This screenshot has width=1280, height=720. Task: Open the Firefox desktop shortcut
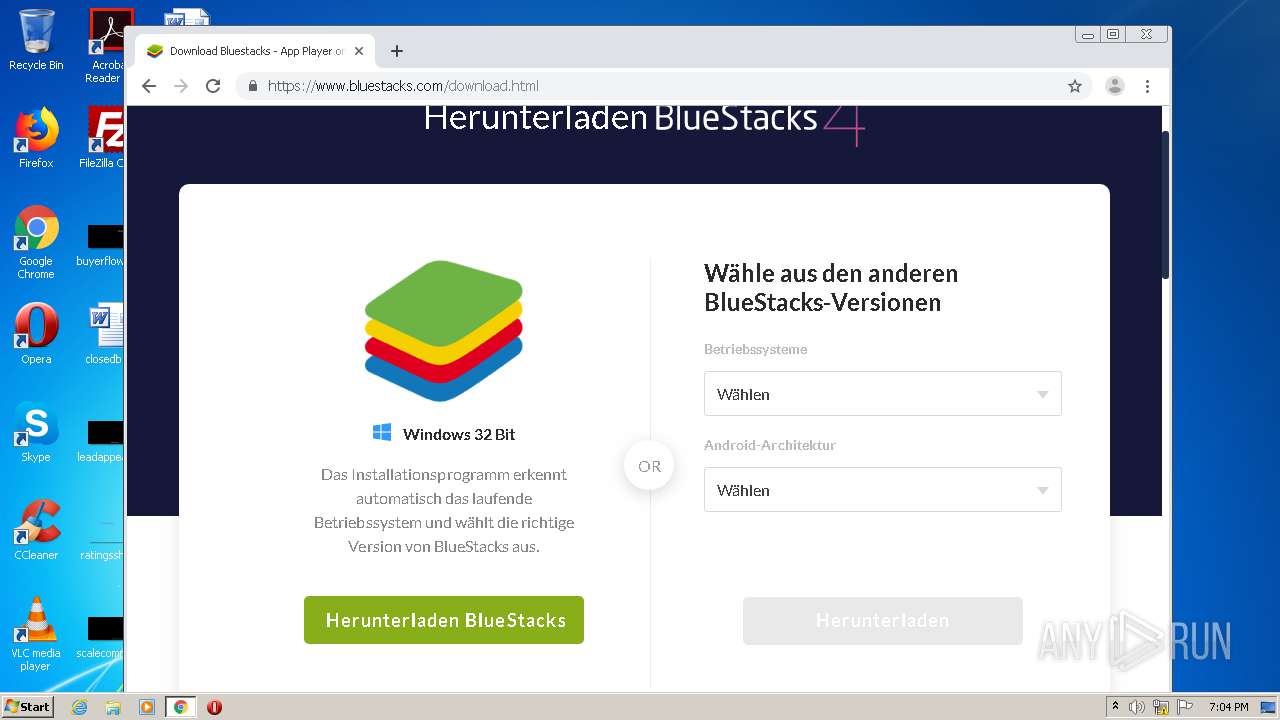tap(36, 138)
